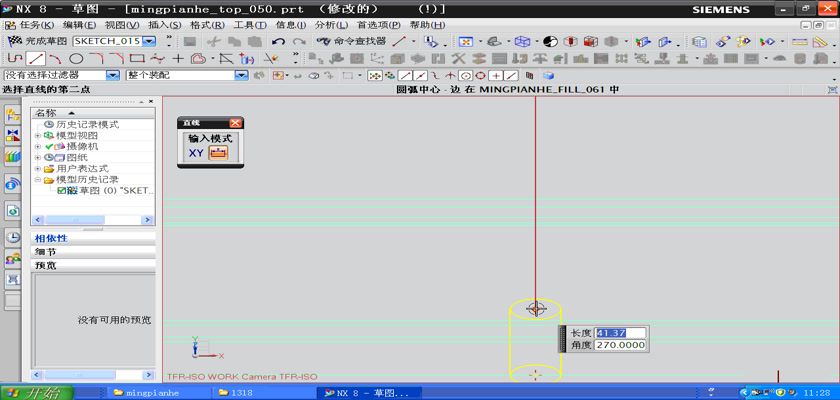
Task: Select the Fillet sketch tool
Action: pyautogui.click(x=96, y=58)
